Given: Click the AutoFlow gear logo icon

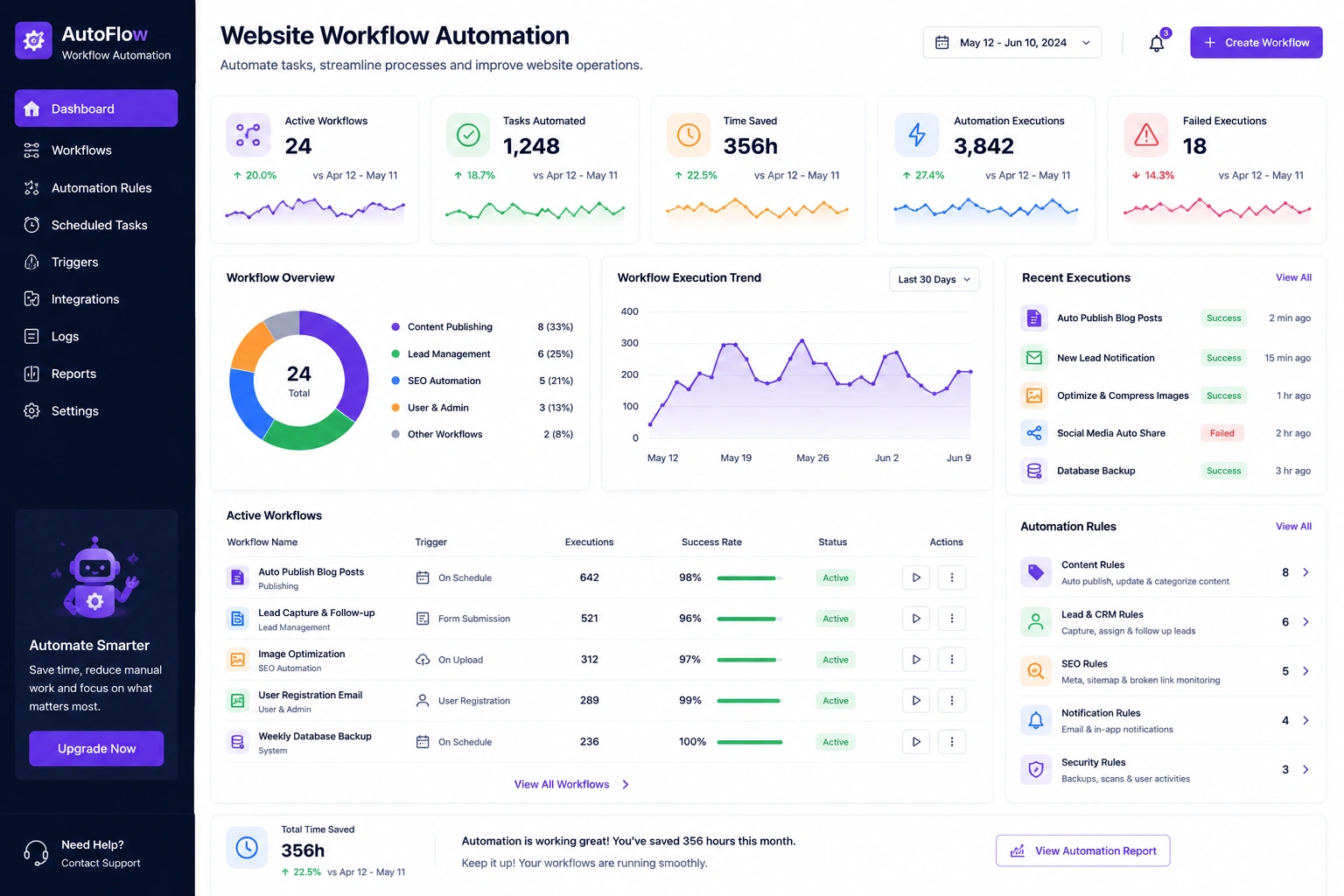Looking at the screenshot, I should click(x=33, y=40).
